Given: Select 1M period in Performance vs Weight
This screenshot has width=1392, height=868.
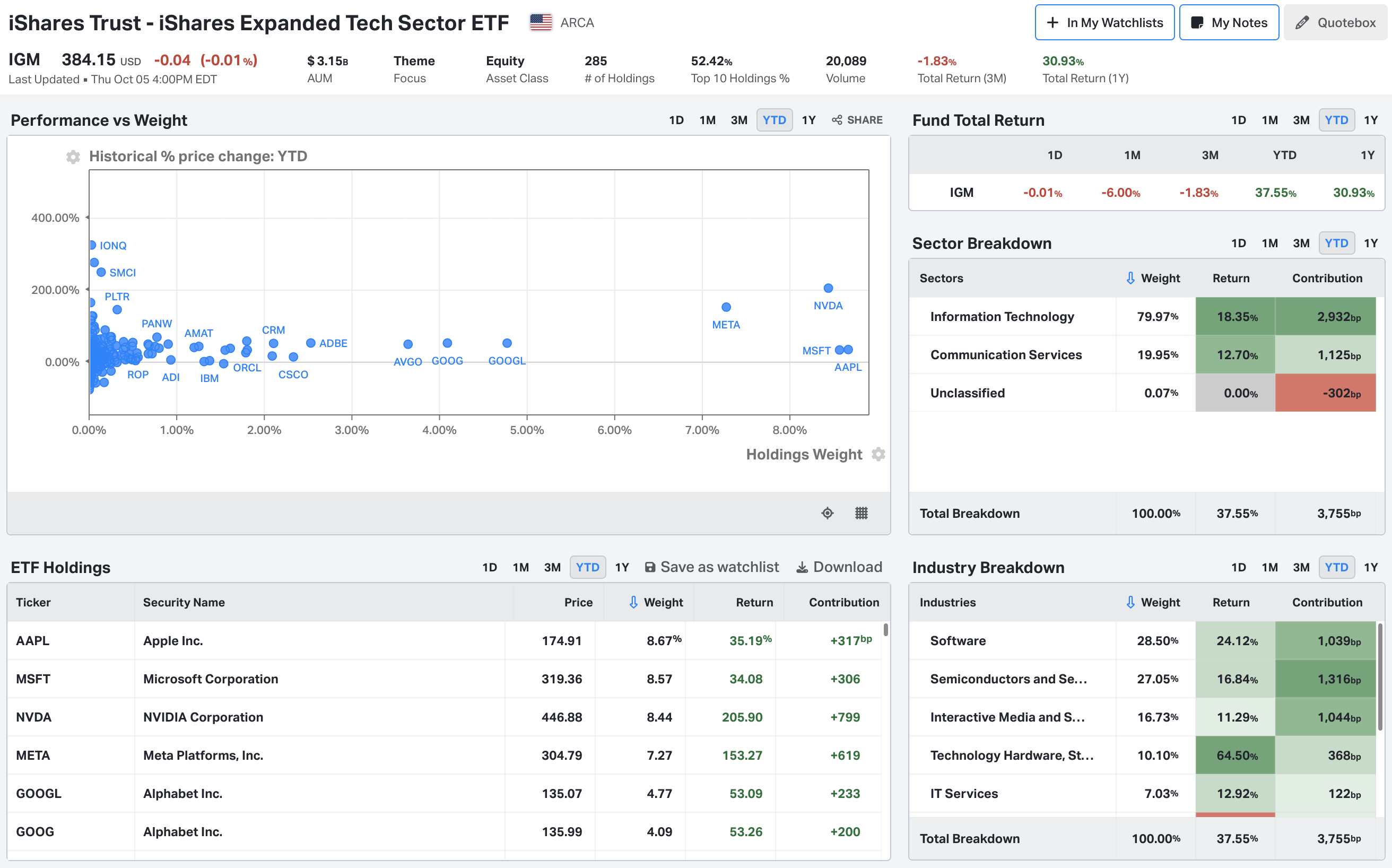Looking at the screenshot, I should tap(707, 120).
